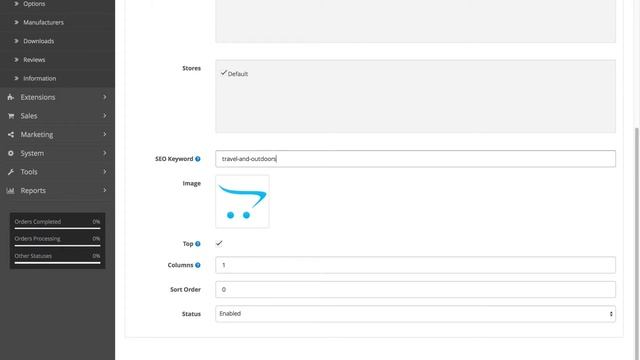Click the Image field label
Viewport: 640px width, 360px height.
(192, 184)
